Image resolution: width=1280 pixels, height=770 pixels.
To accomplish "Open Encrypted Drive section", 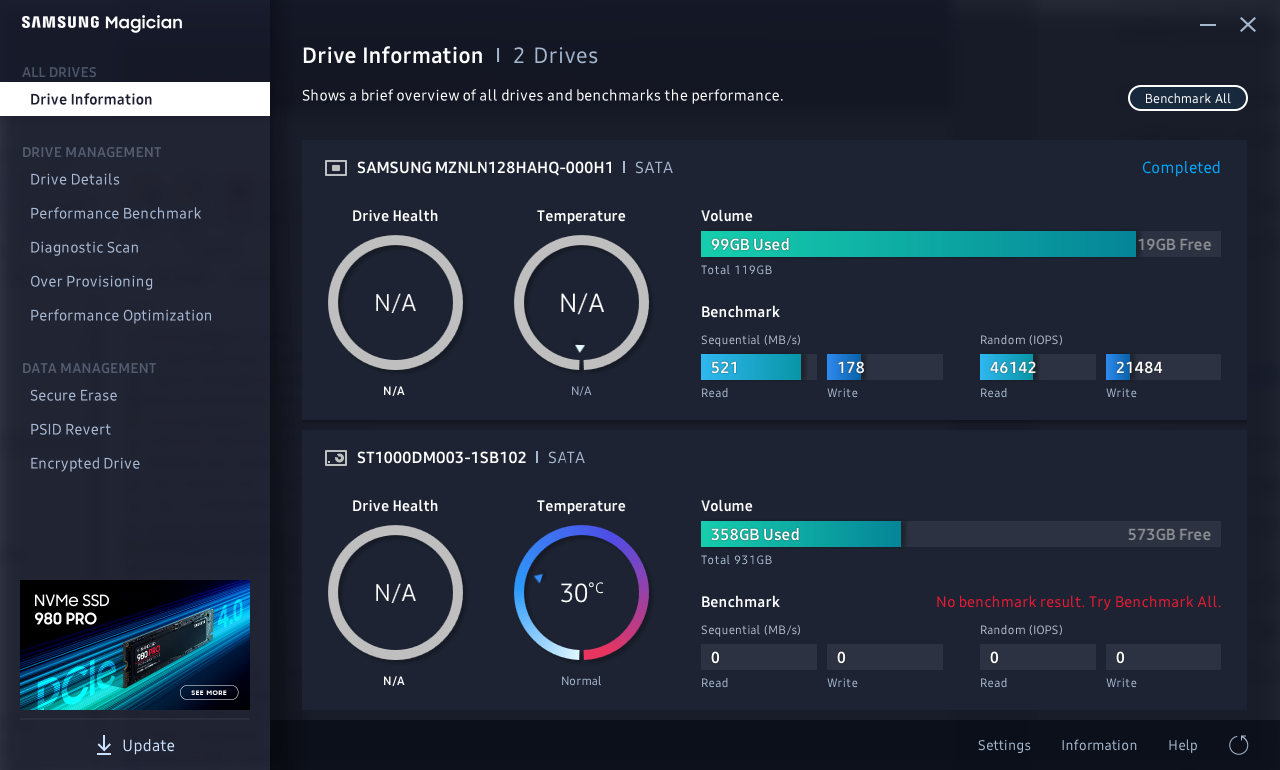I will tap(85, 463).
